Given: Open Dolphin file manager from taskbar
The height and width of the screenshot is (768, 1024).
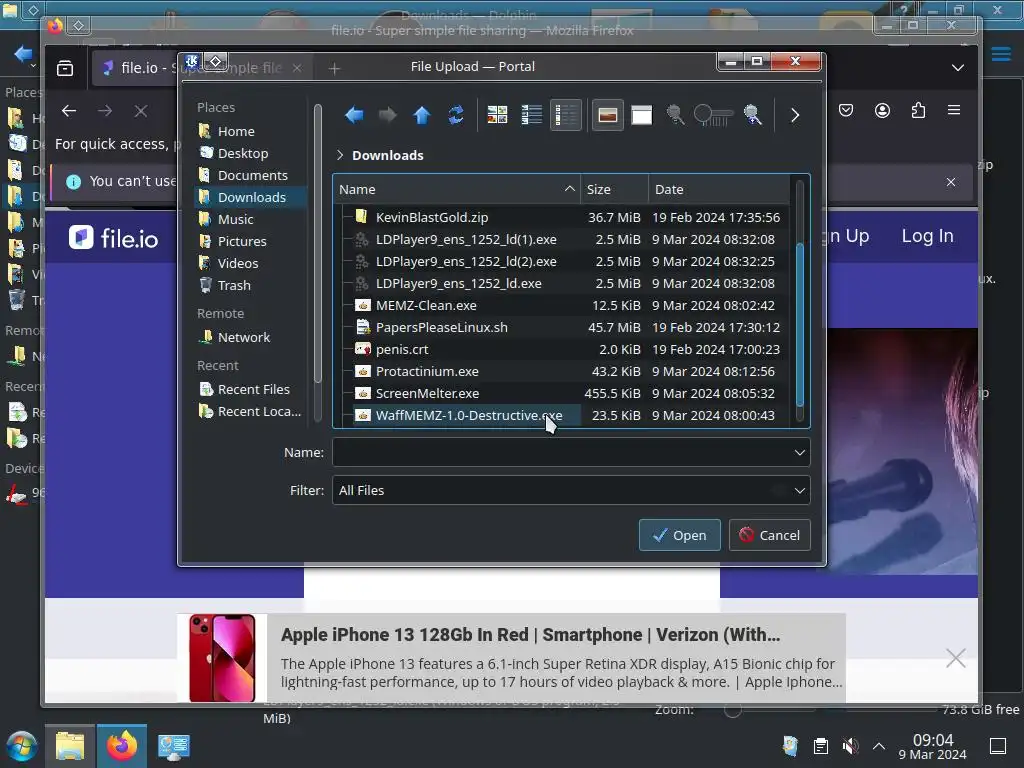Looking at the screenshot, I should [70, 746].
